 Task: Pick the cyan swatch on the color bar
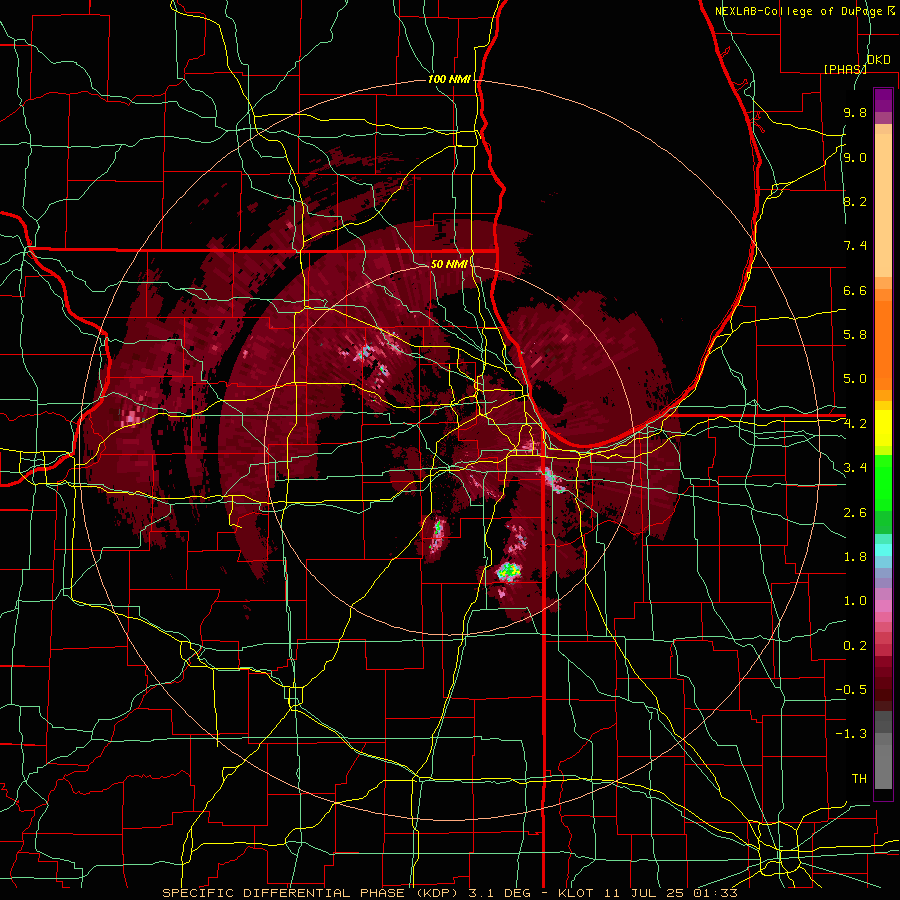[883, 550]
